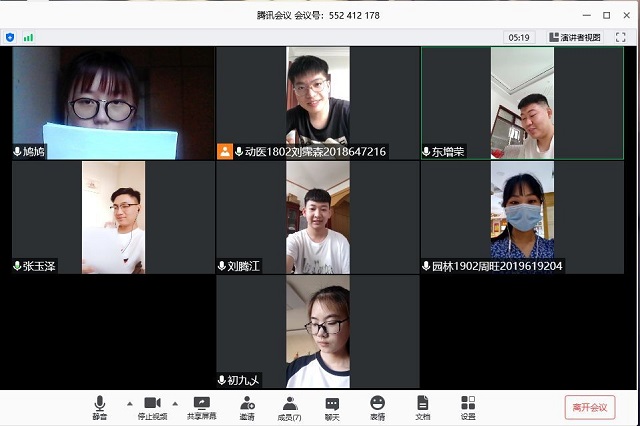
Task: Select 动医1802刘霈森 video tile
Action: click(x=318, y=103)
